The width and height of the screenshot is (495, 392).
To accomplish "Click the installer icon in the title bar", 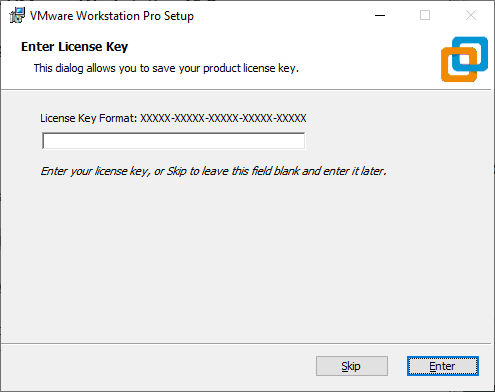I will click(17, 15).
